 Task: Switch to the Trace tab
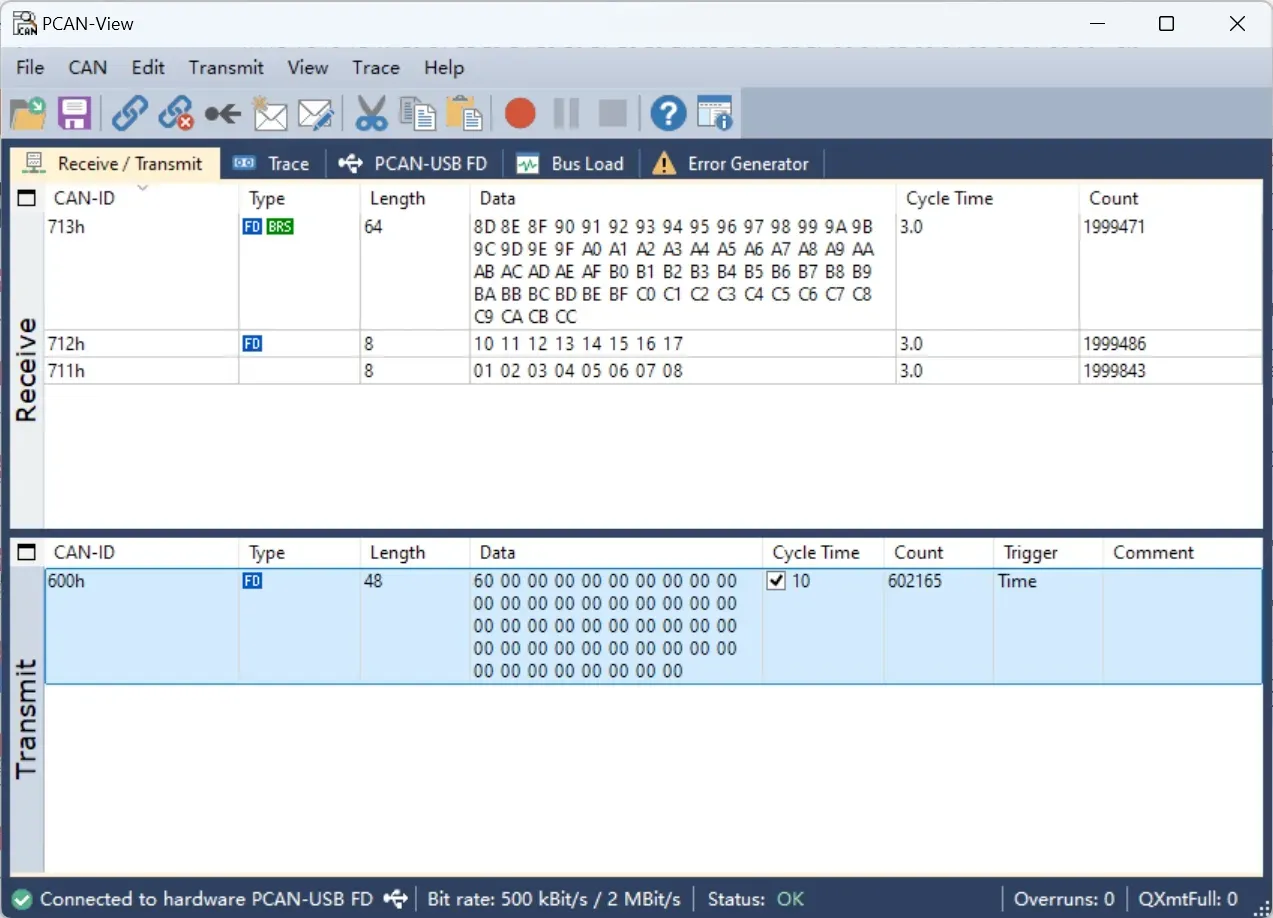coord(271,164)
